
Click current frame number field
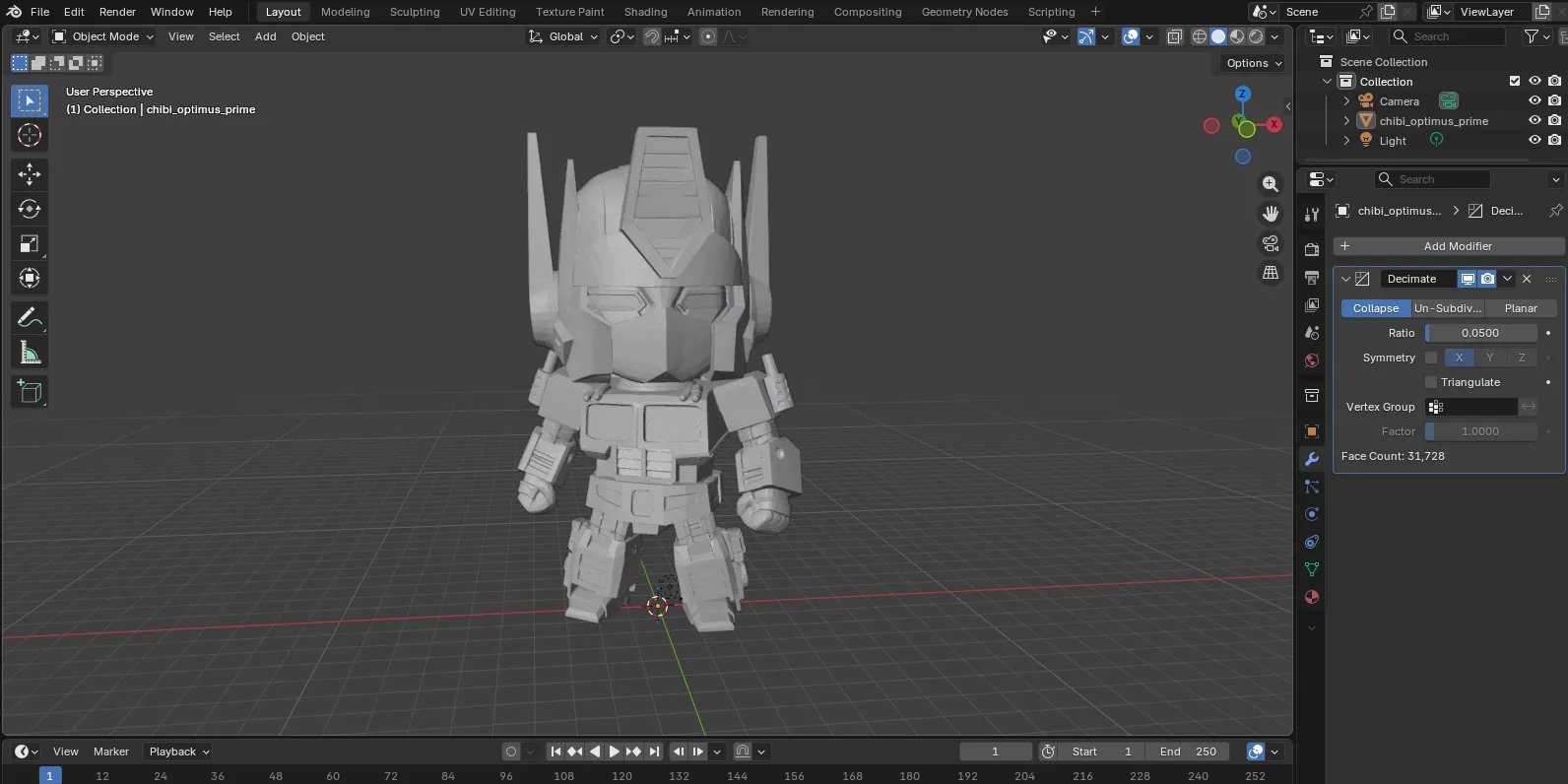996,751
